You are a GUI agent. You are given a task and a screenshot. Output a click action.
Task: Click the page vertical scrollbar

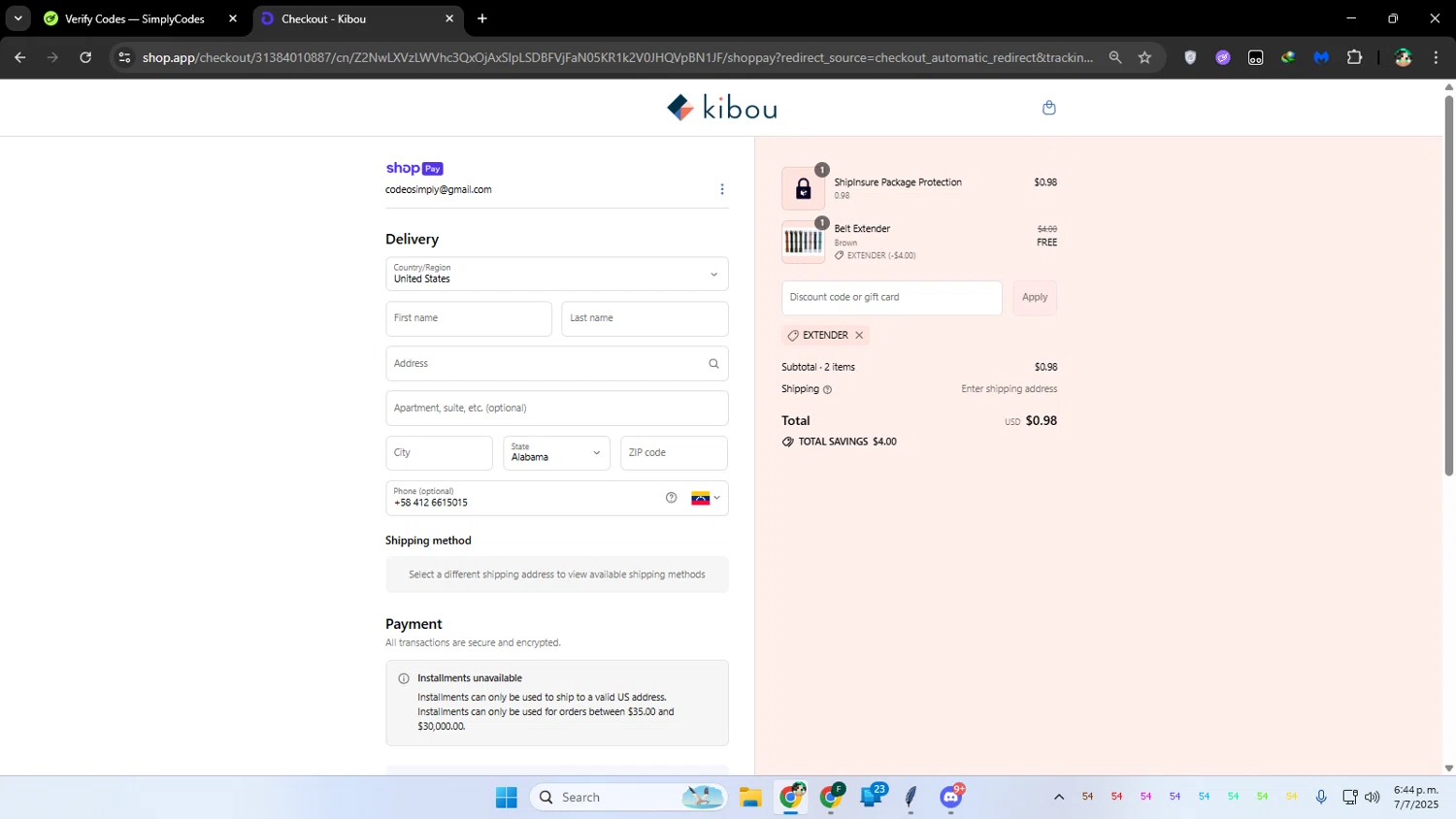point(1448,287)
